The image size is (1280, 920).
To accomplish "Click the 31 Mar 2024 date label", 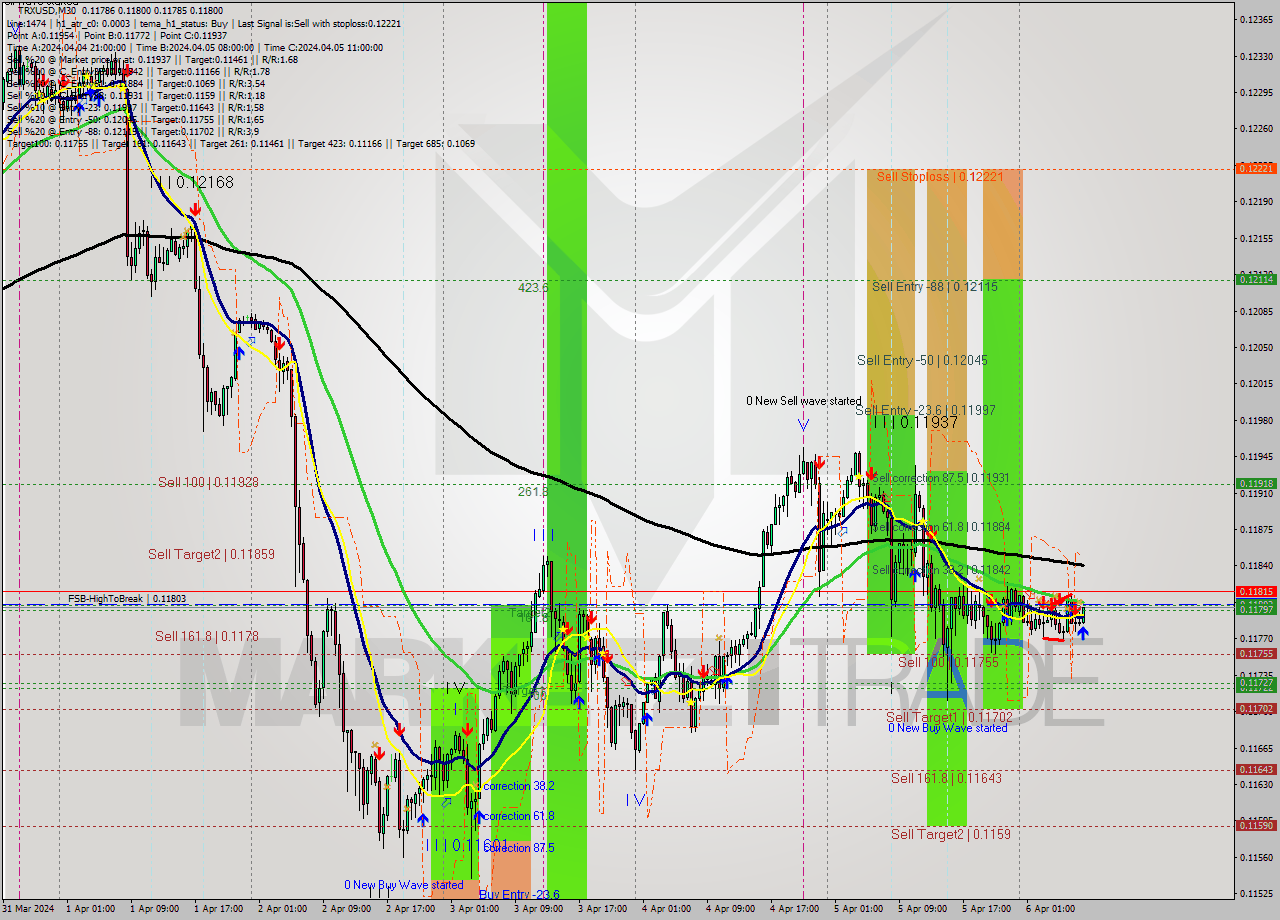I will [x=29, y=908].
